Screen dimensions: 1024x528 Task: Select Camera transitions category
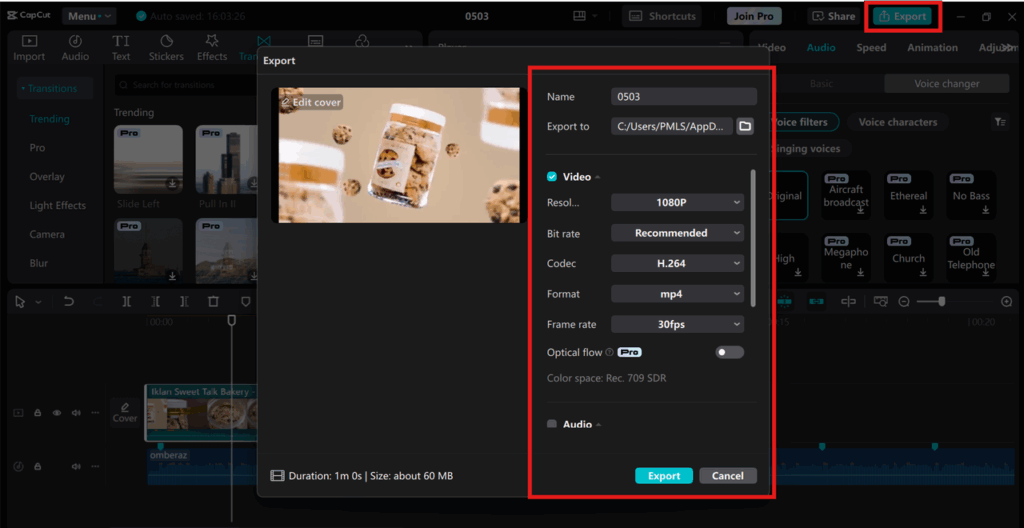click(47, 234)
